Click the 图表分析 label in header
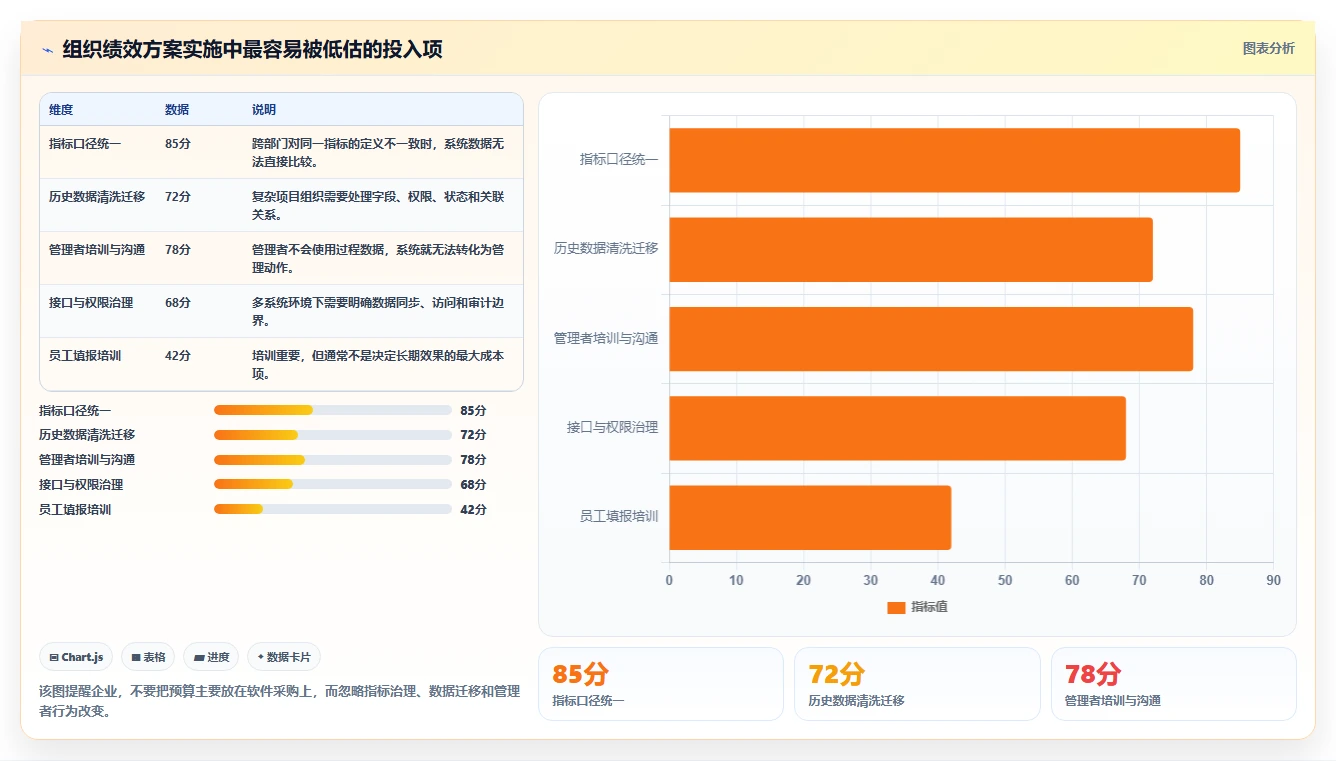1336x761 pixels. point(1268,48)
